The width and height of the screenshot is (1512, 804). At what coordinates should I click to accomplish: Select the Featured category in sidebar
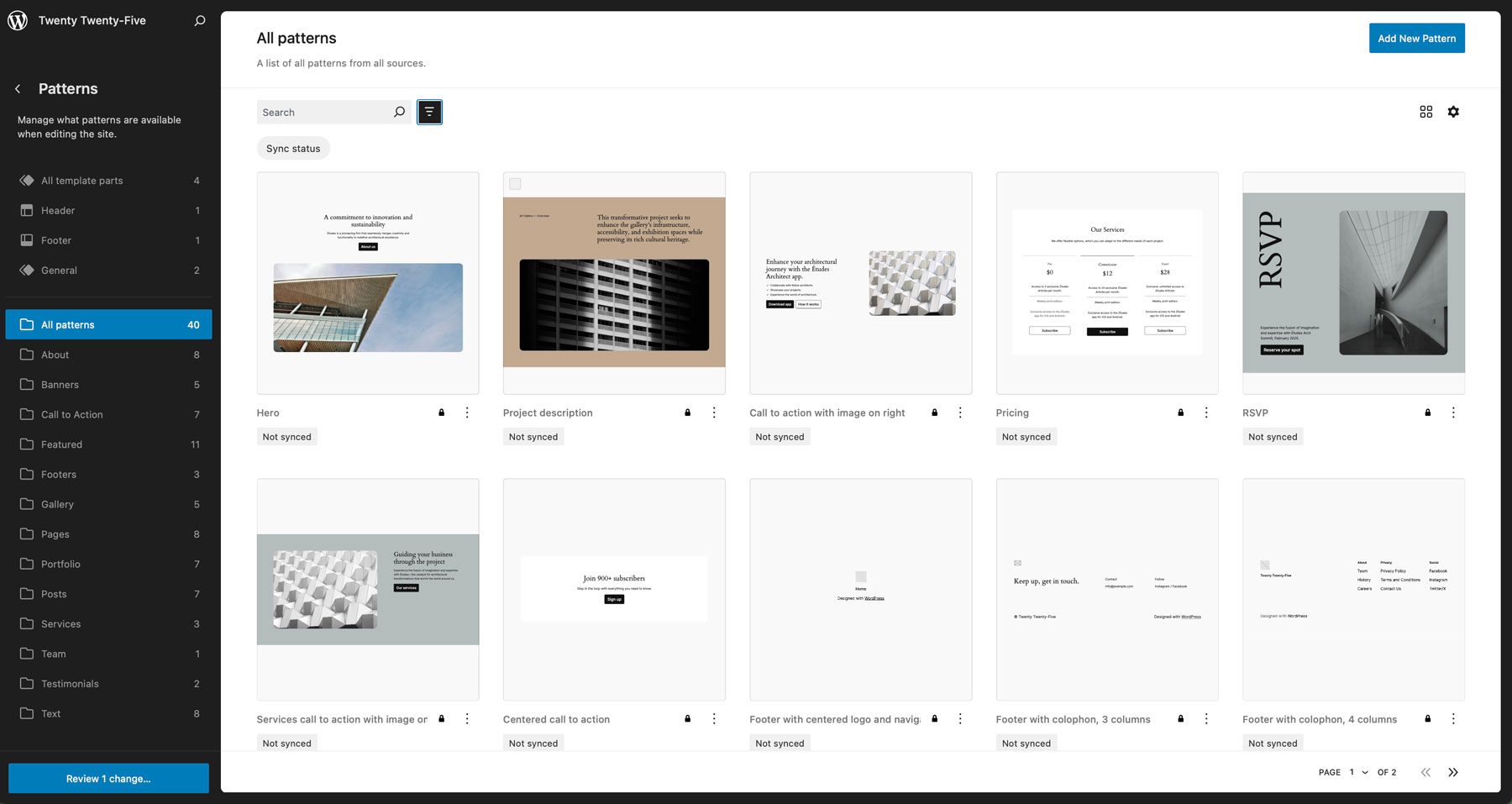click(61, 444)
